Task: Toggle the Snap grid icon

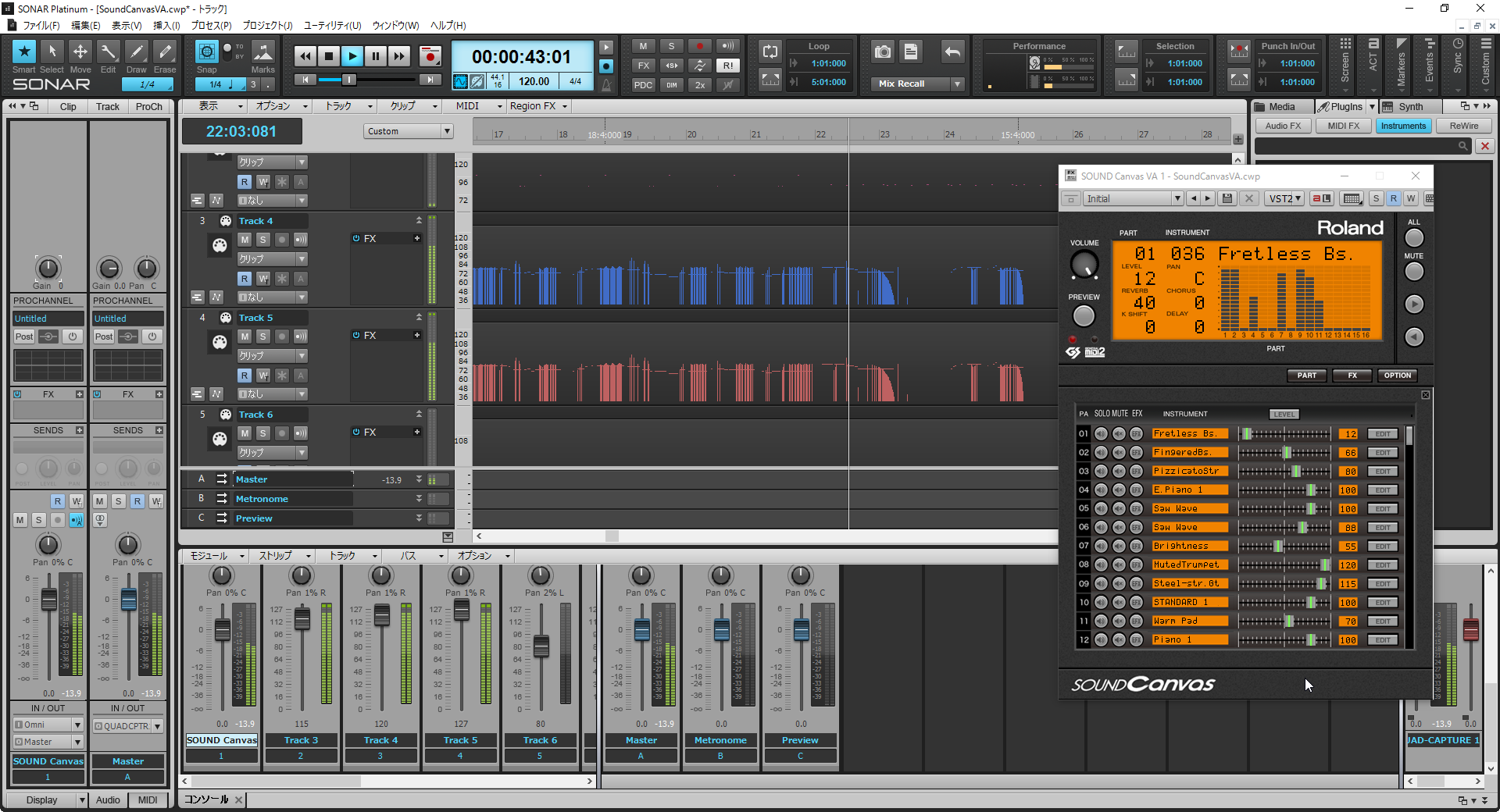Action: click(x=206, y=52)
